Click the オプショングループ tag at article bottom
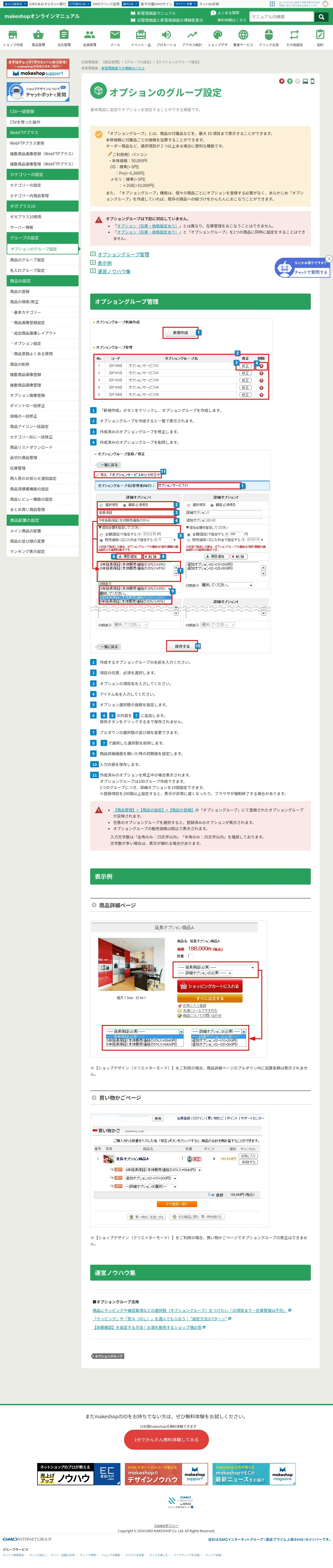 (108, 1356)
